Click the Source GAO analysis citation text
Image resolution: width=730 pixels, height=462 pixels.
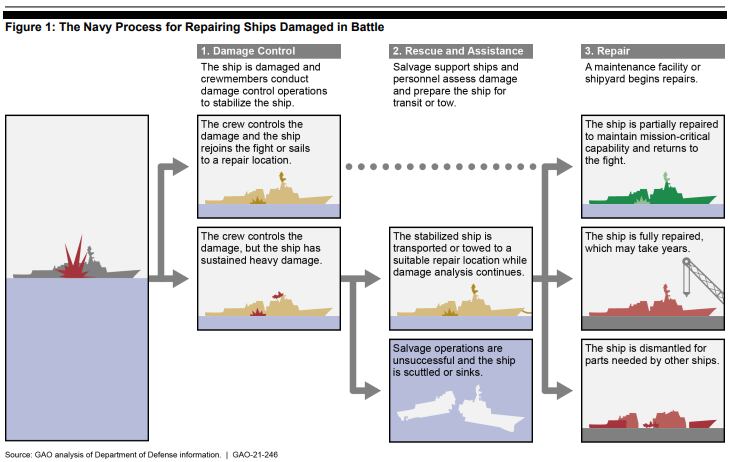(112, 455)
